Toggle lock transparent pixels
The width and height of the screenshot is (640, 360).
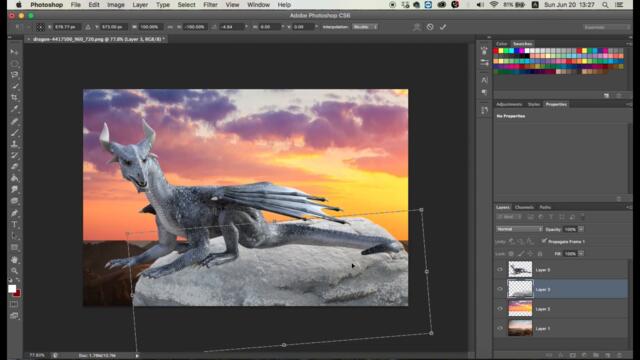point(511,254)
